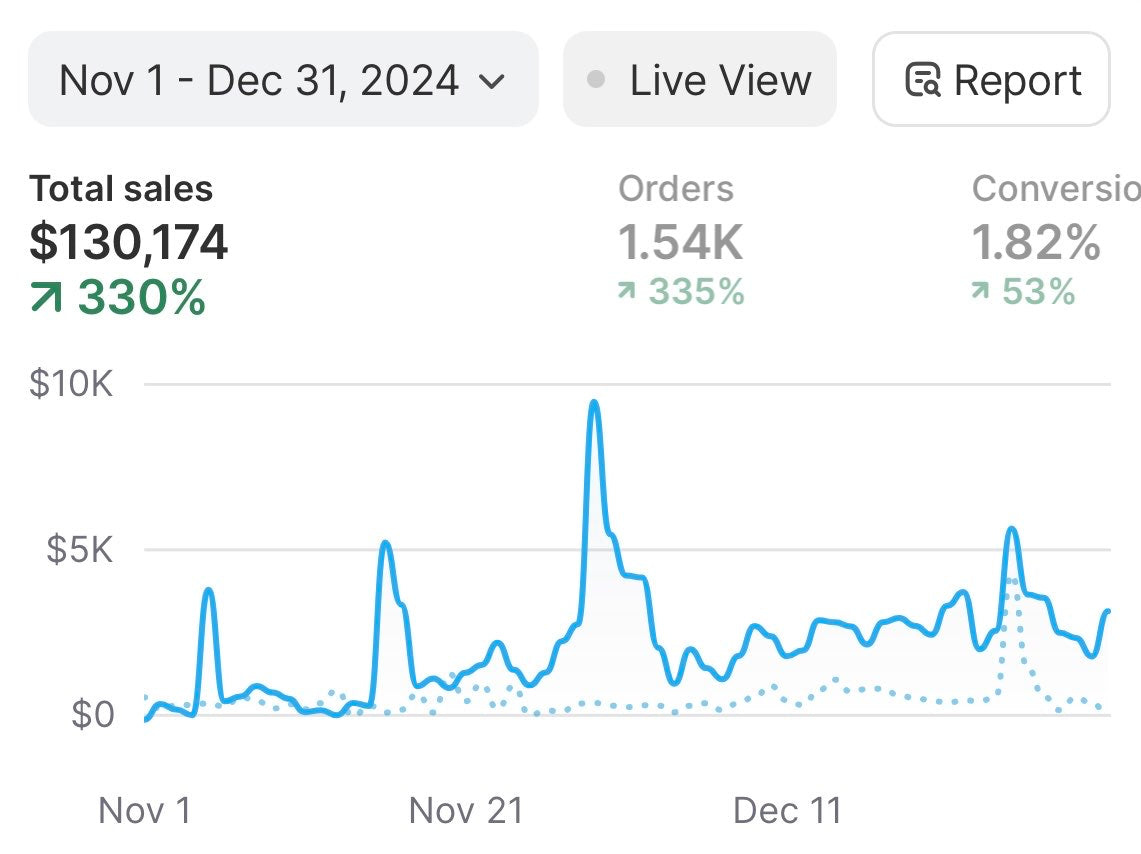The width and height of the screenshot is (1141, 854).
Task: Open the Nov 1 - Dec 31 date range dropdown
Action: click(282, 80)
